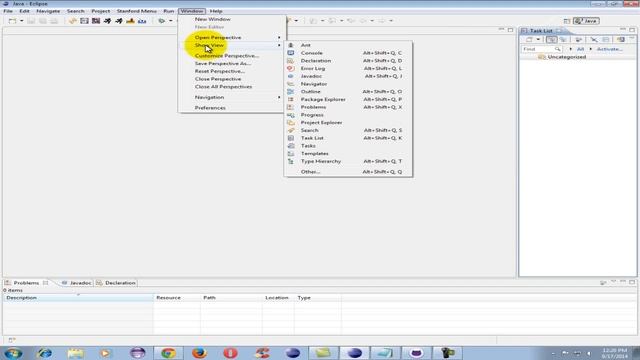Click the Search view icon in submenu

291,131
